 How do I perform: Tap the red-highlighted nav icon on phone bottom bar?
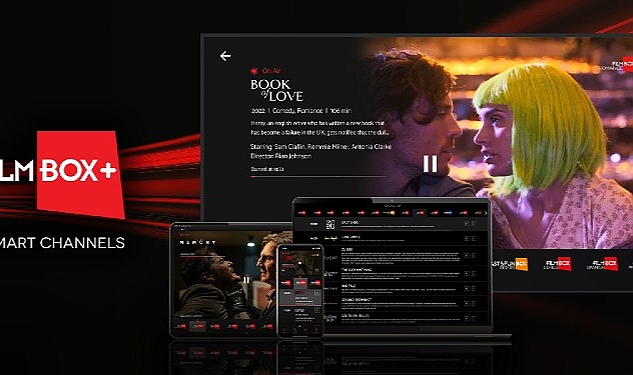(305, 330)
